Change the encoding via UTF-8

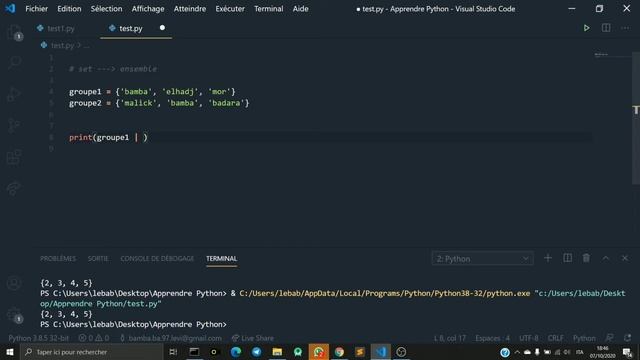click(x=529, y=338)
